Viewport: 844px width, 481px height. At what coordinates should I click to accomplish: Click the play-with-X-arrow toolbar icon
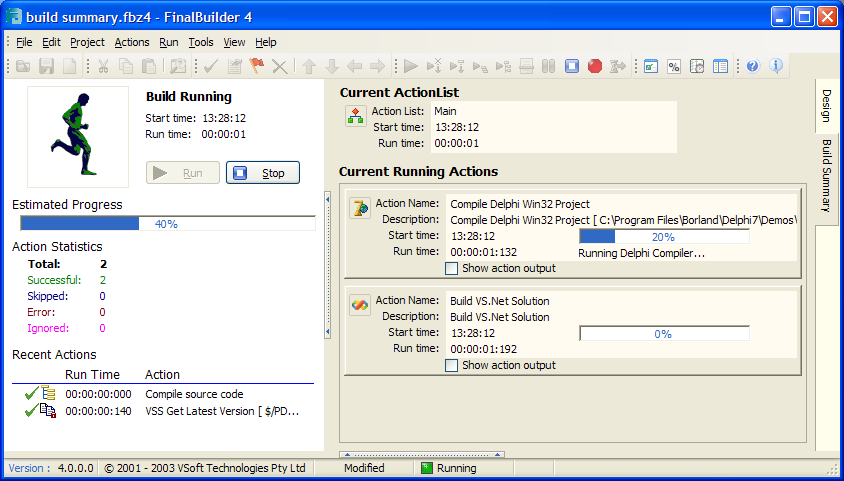pos(434,66)
